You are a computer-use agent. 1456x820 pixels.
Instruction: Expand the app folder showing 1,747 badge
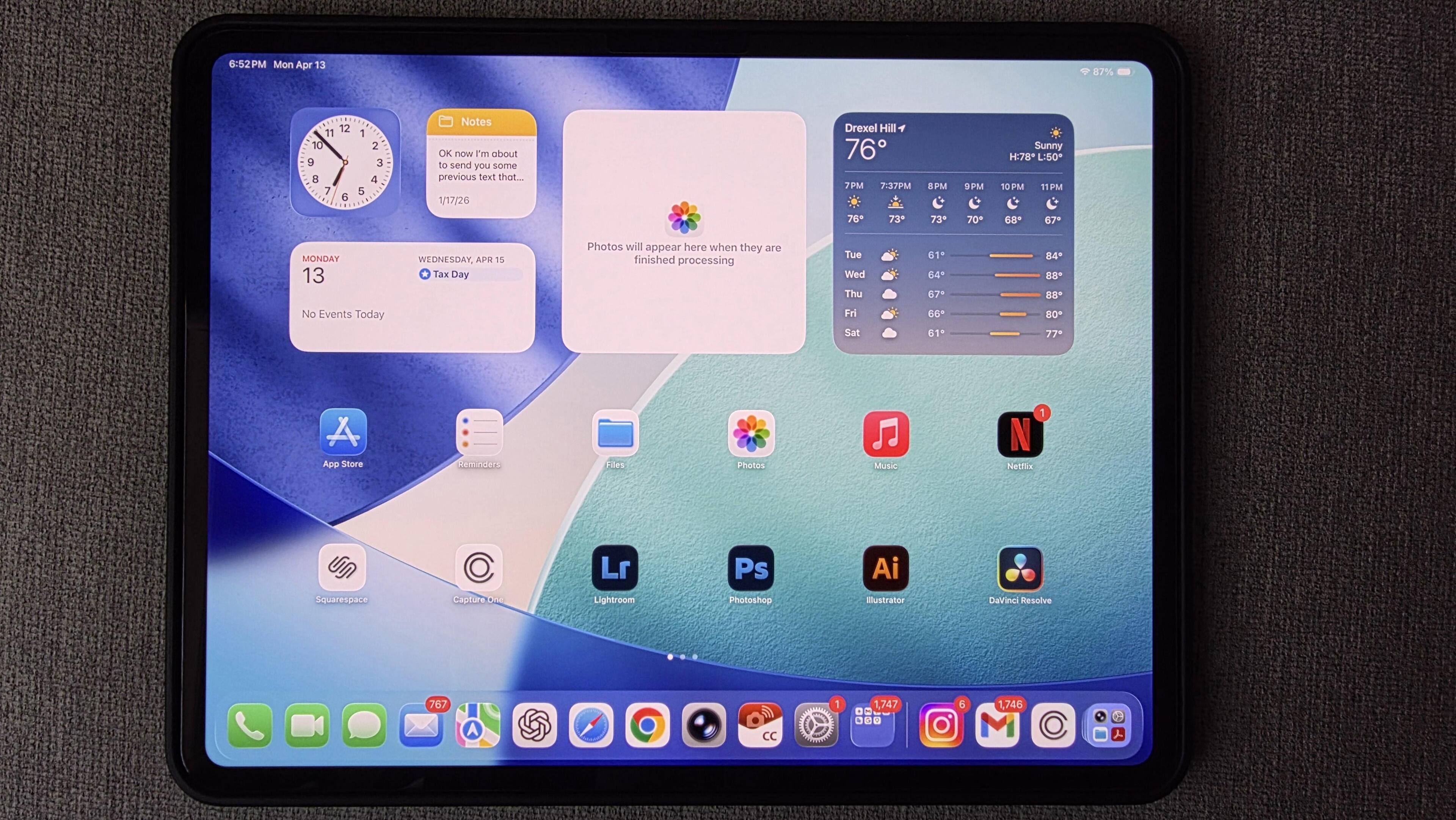tap(872, 725)
